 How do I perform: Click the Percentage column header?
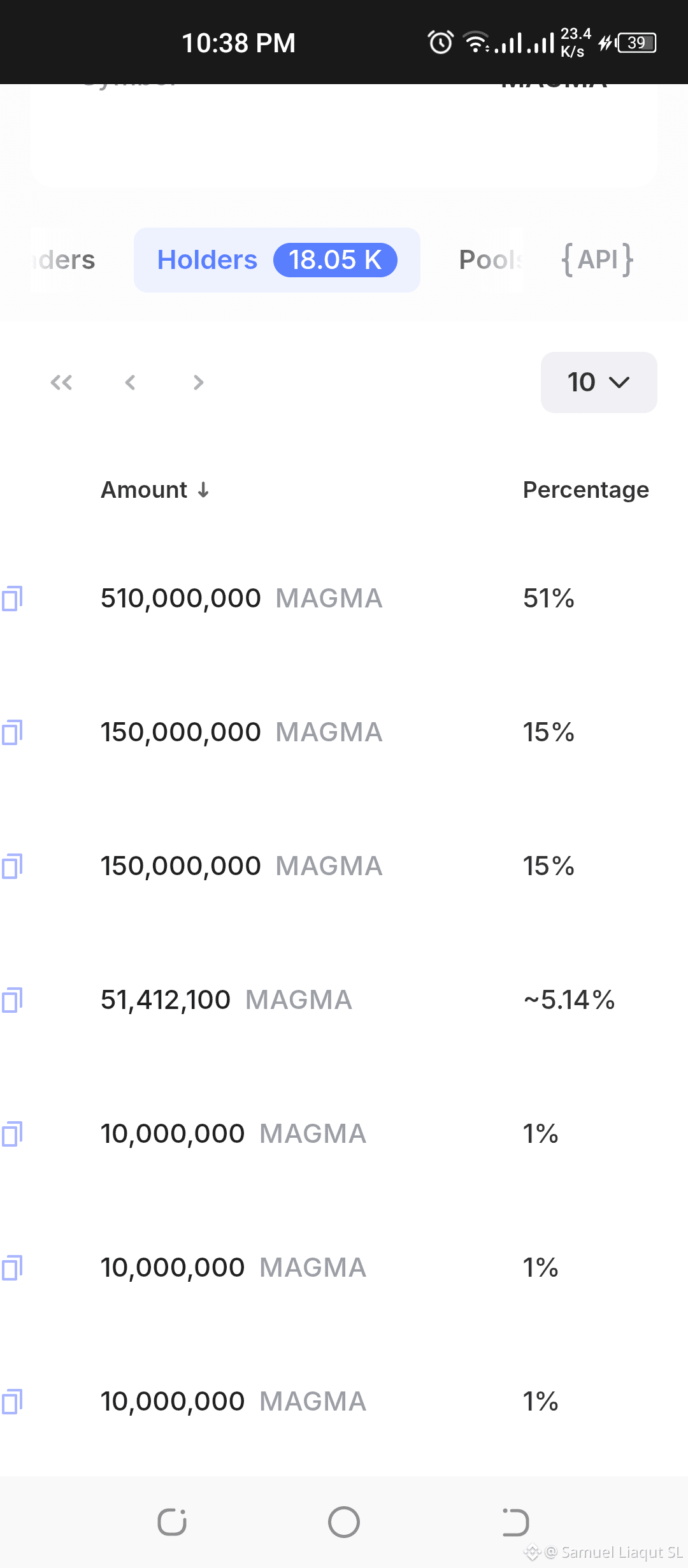pyautogui.click(x=586, y=490)
